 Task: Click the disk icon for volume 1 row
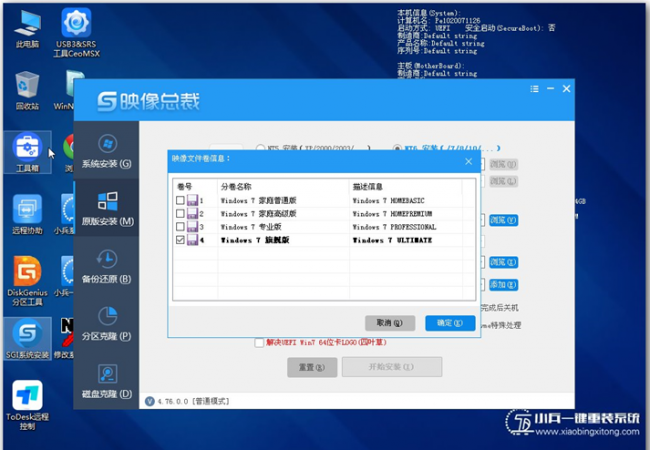click(192, 201)
